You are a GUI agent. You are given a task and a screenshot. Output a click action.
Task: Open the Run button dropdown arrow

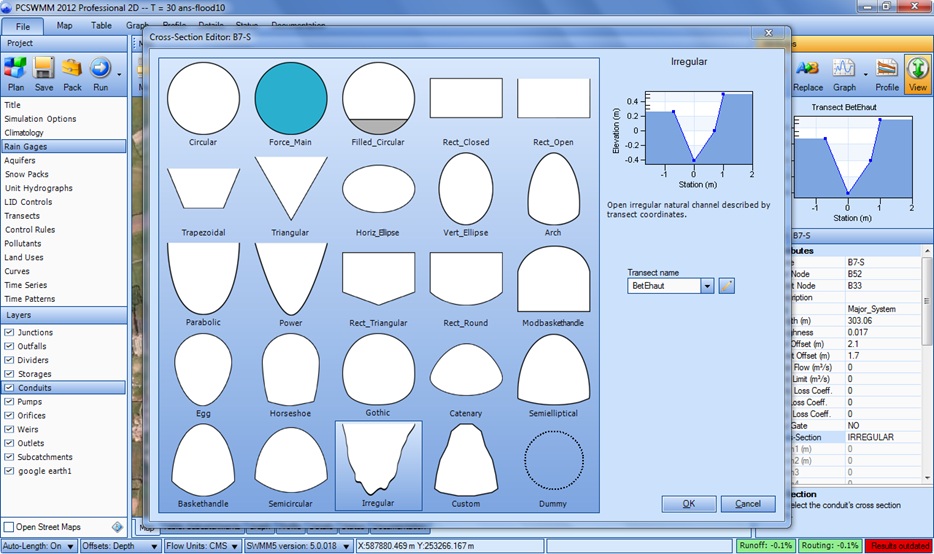pyautogui.click(x=119, y=75)
